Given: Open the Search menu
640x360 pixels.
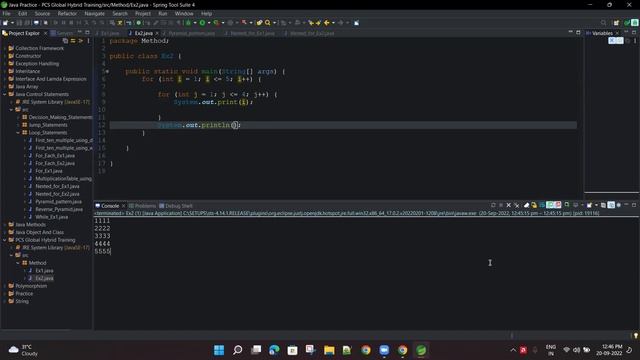Looking at the screenshot, I should pyautogui.click(x=120, y=13).
